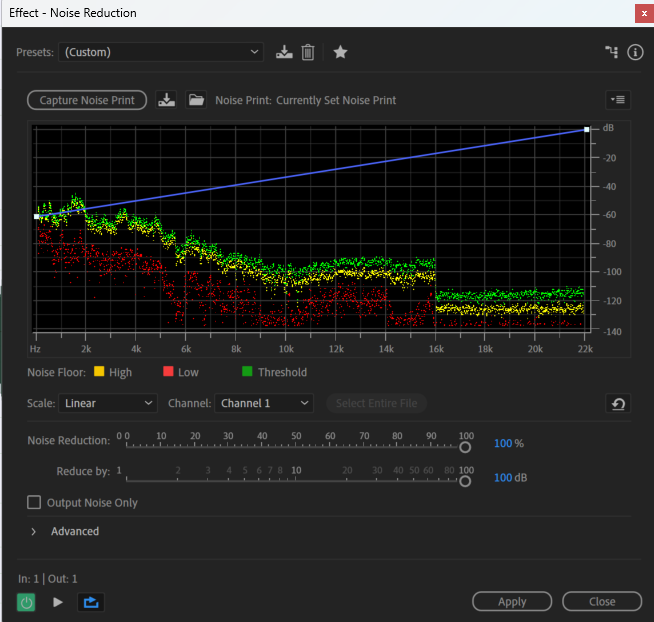Delete the current preset
The width and height of the screenshot is (654, 622).
click(x=308, y=52)
